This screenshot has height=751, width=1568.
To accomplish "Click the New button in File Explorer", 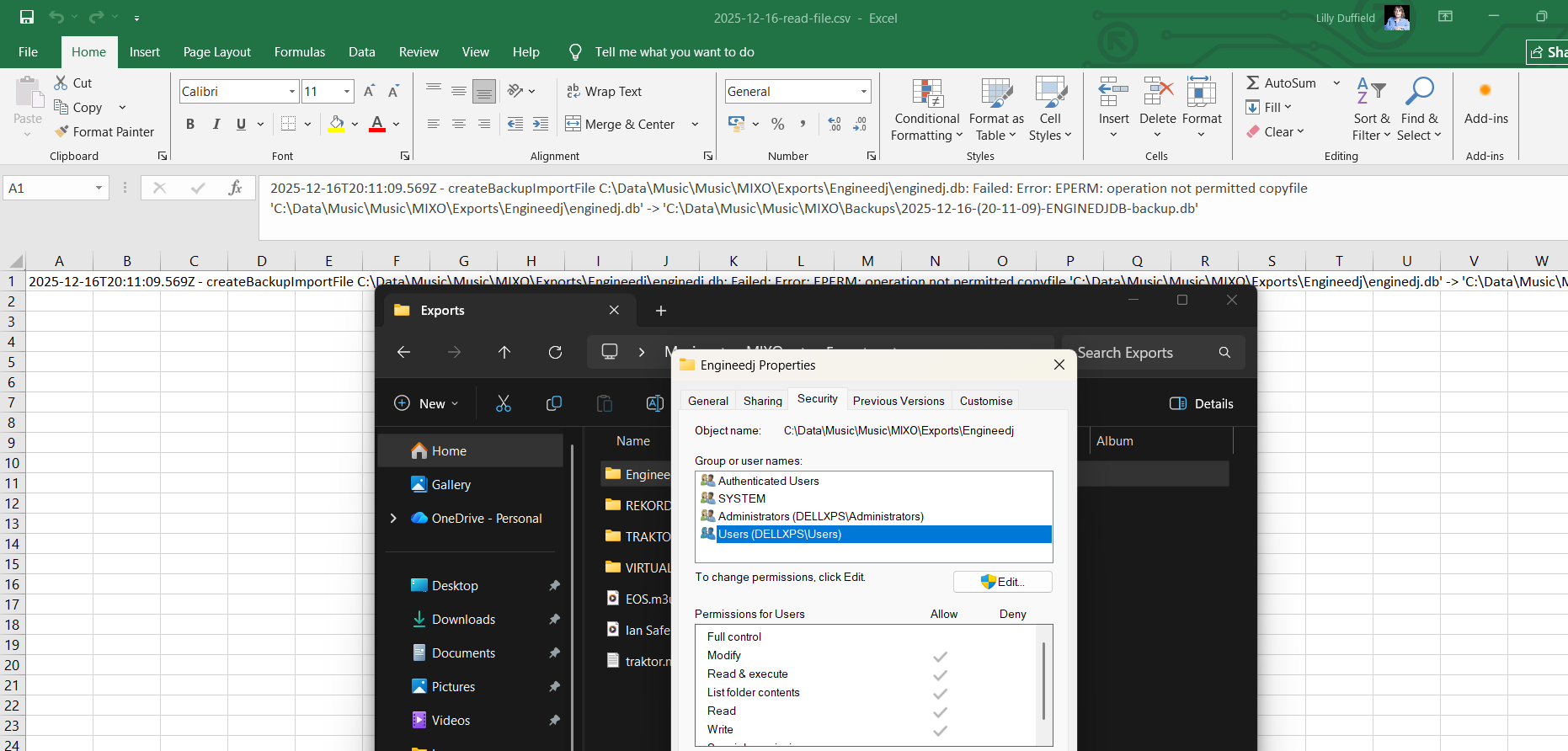I will pos(426,403).
